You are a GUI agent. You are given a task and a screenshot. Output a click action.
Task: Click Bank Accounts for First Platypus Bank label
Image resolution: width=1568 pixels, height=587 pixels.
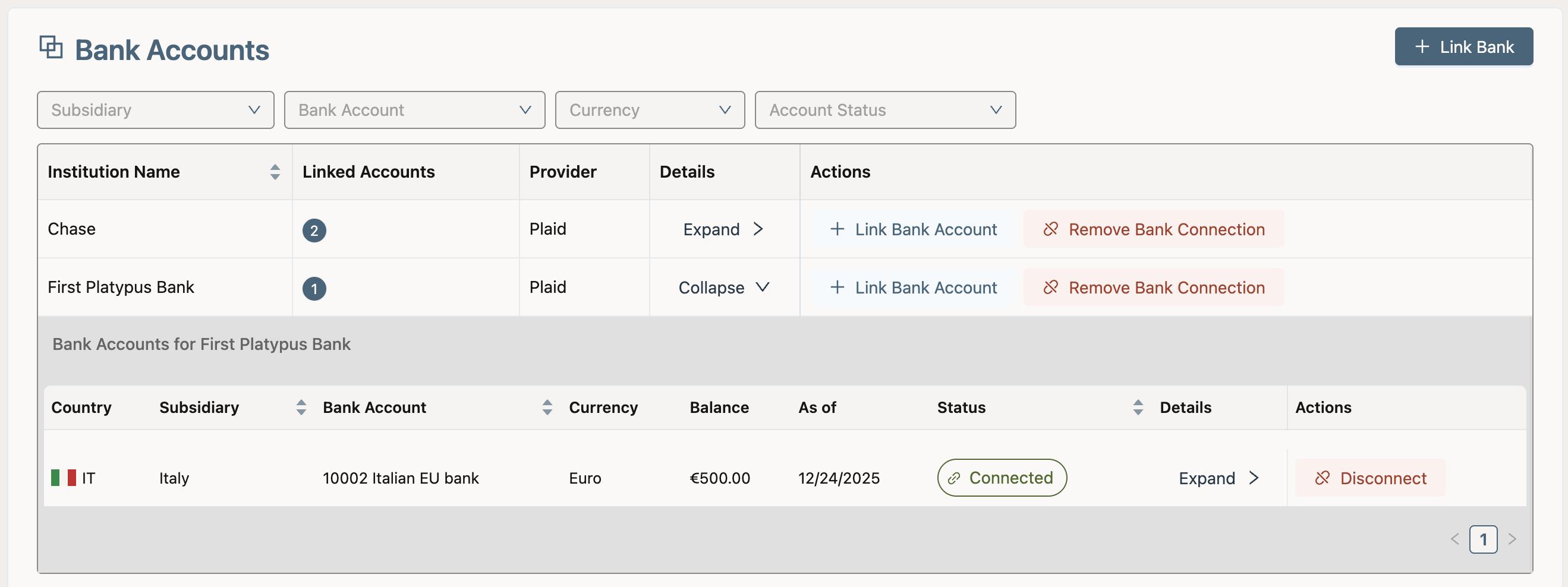pos(201,344)
